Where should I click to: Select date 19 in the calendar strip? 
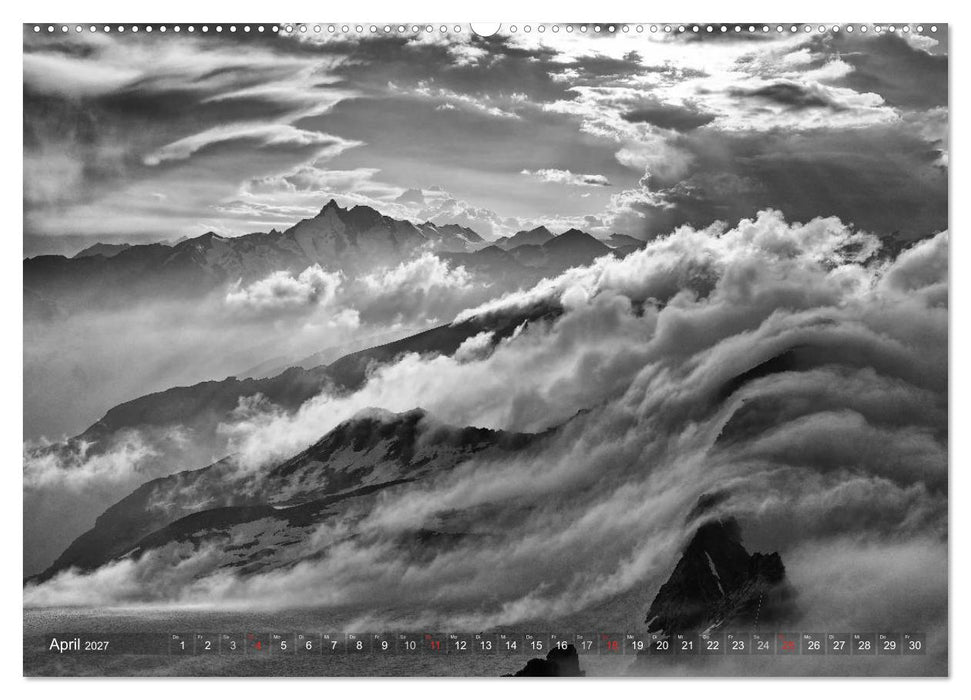coord(637,644)
